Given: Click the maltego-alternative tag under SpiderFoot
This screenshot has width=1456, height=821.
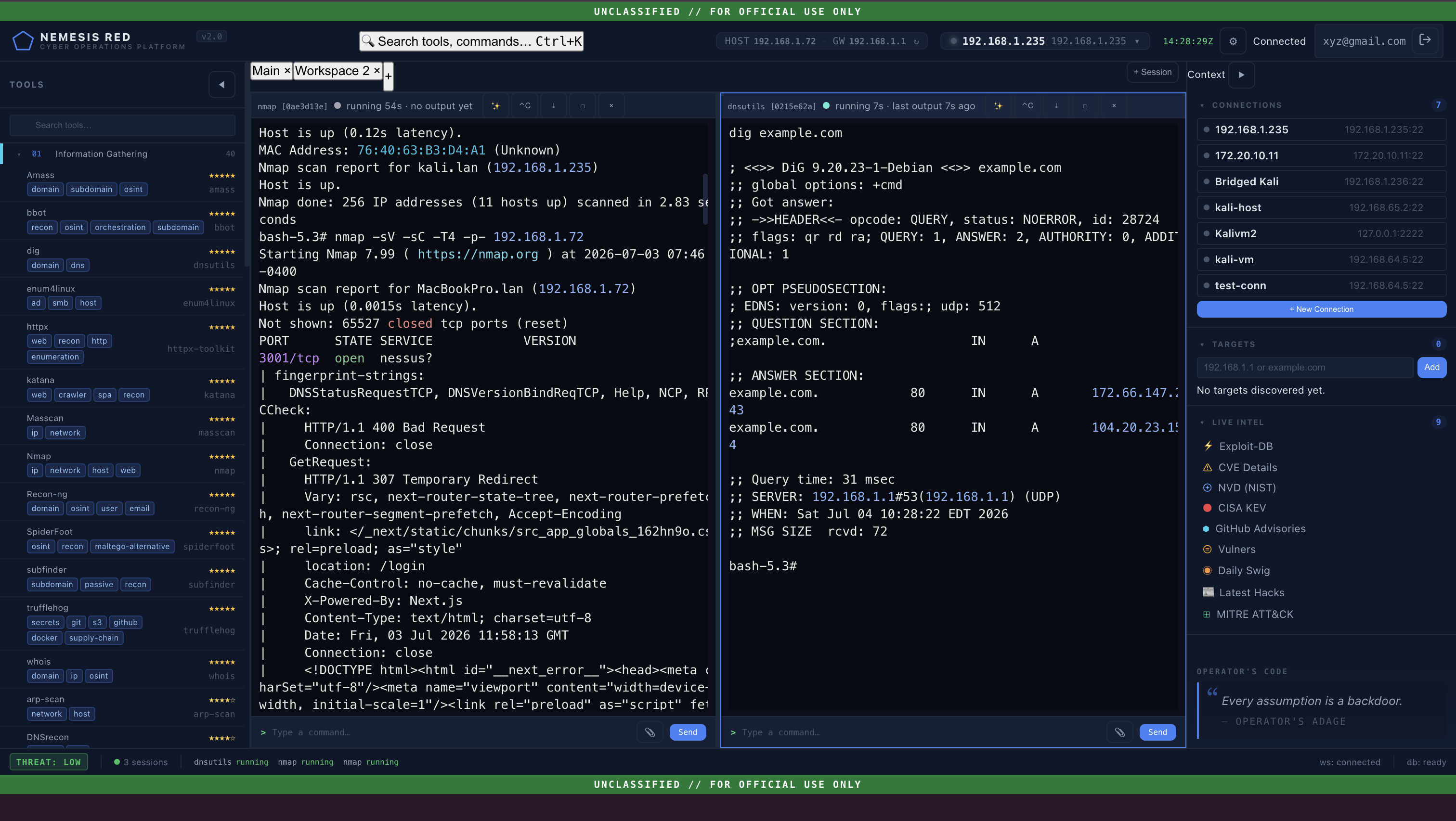Looking at the screenshot, I should pos(132,547).
